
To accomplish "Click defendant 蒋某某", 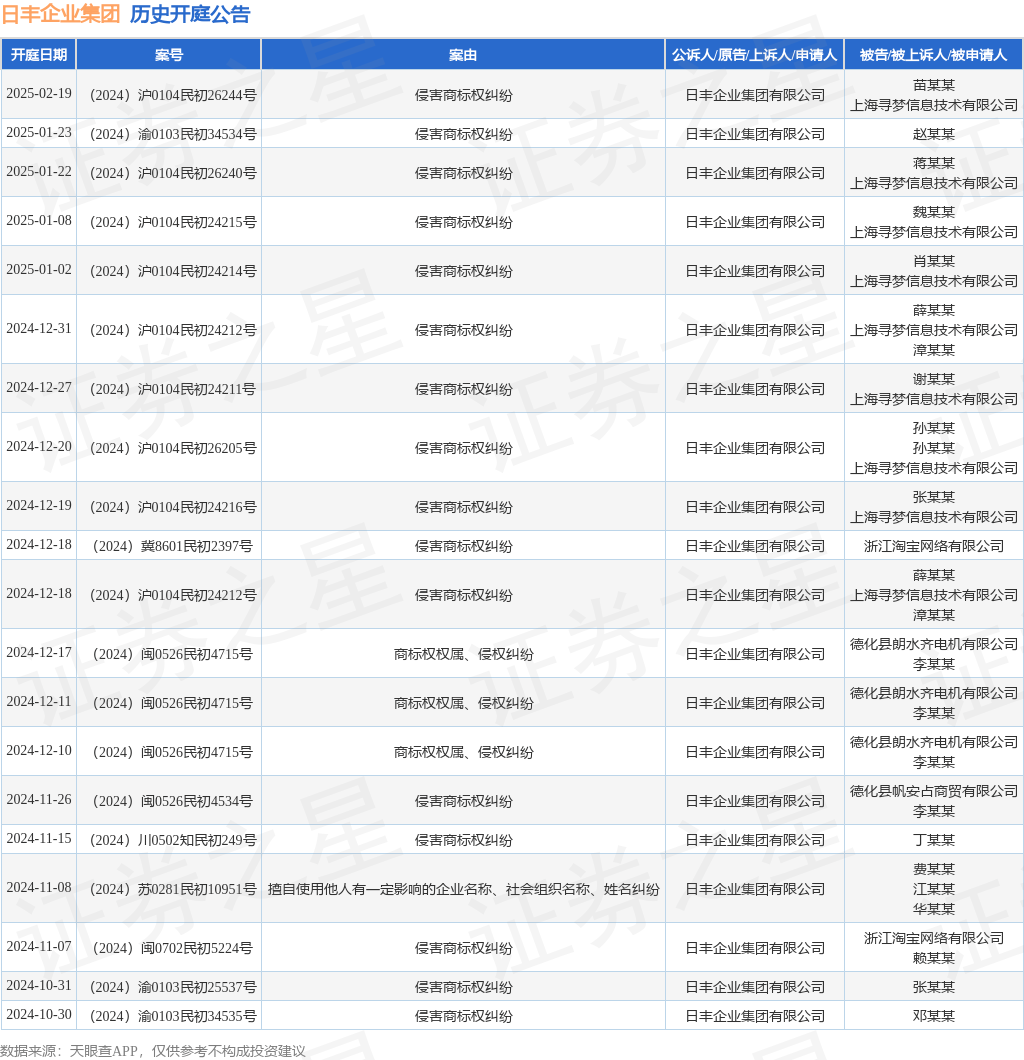I will tap(933, 163).
